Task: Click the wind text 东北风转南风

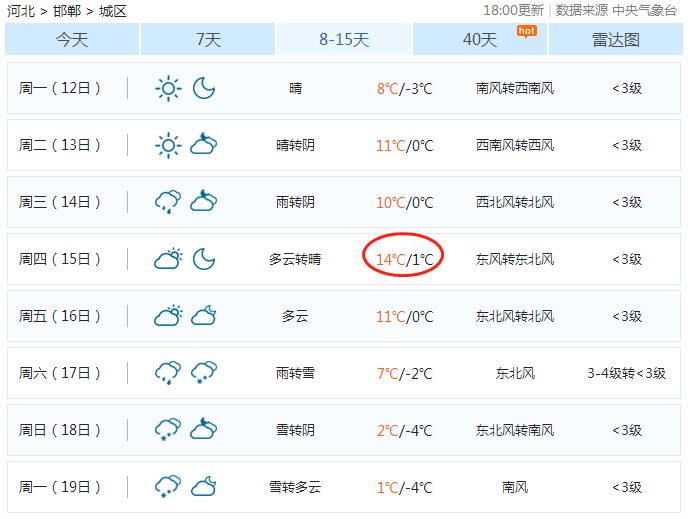Action: point(515,430)
